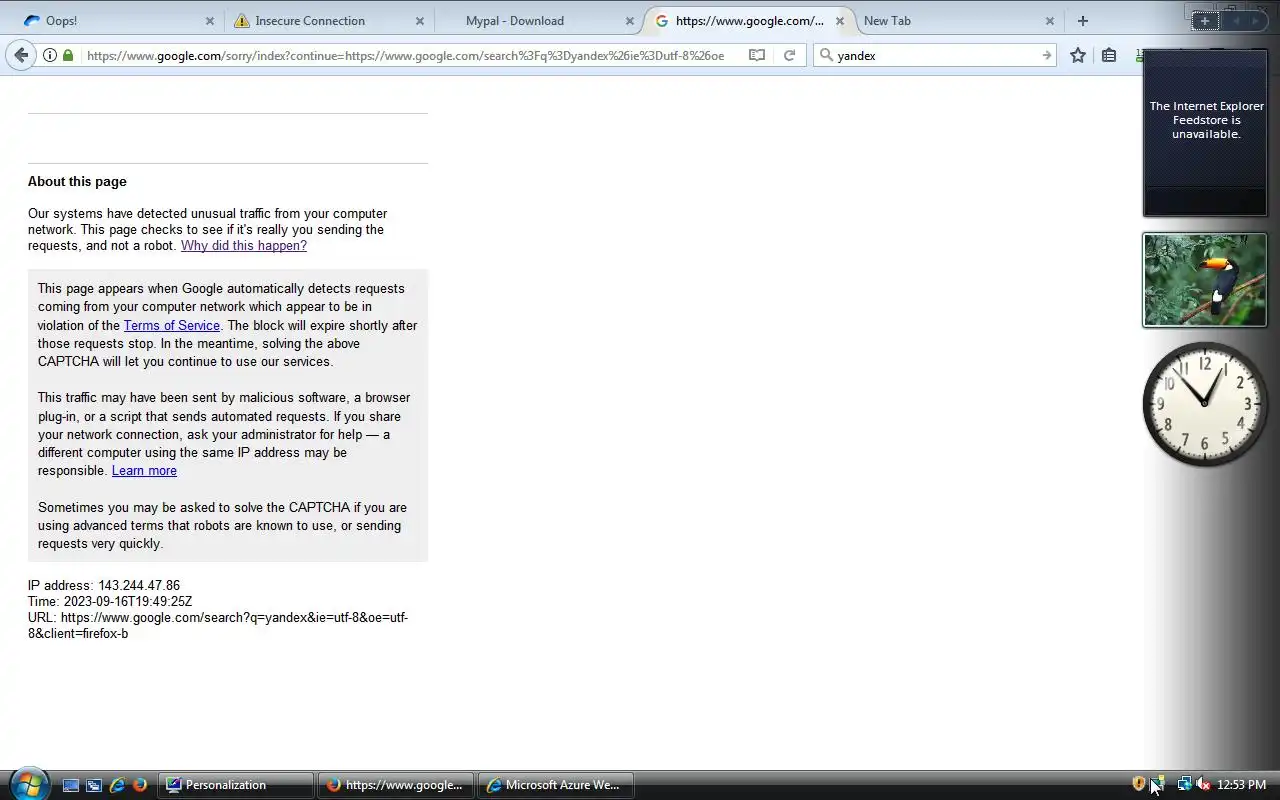This screenshot has height=800, width=1280.
Task: Follow the Learn more link
Action: [x=144, y=471]
